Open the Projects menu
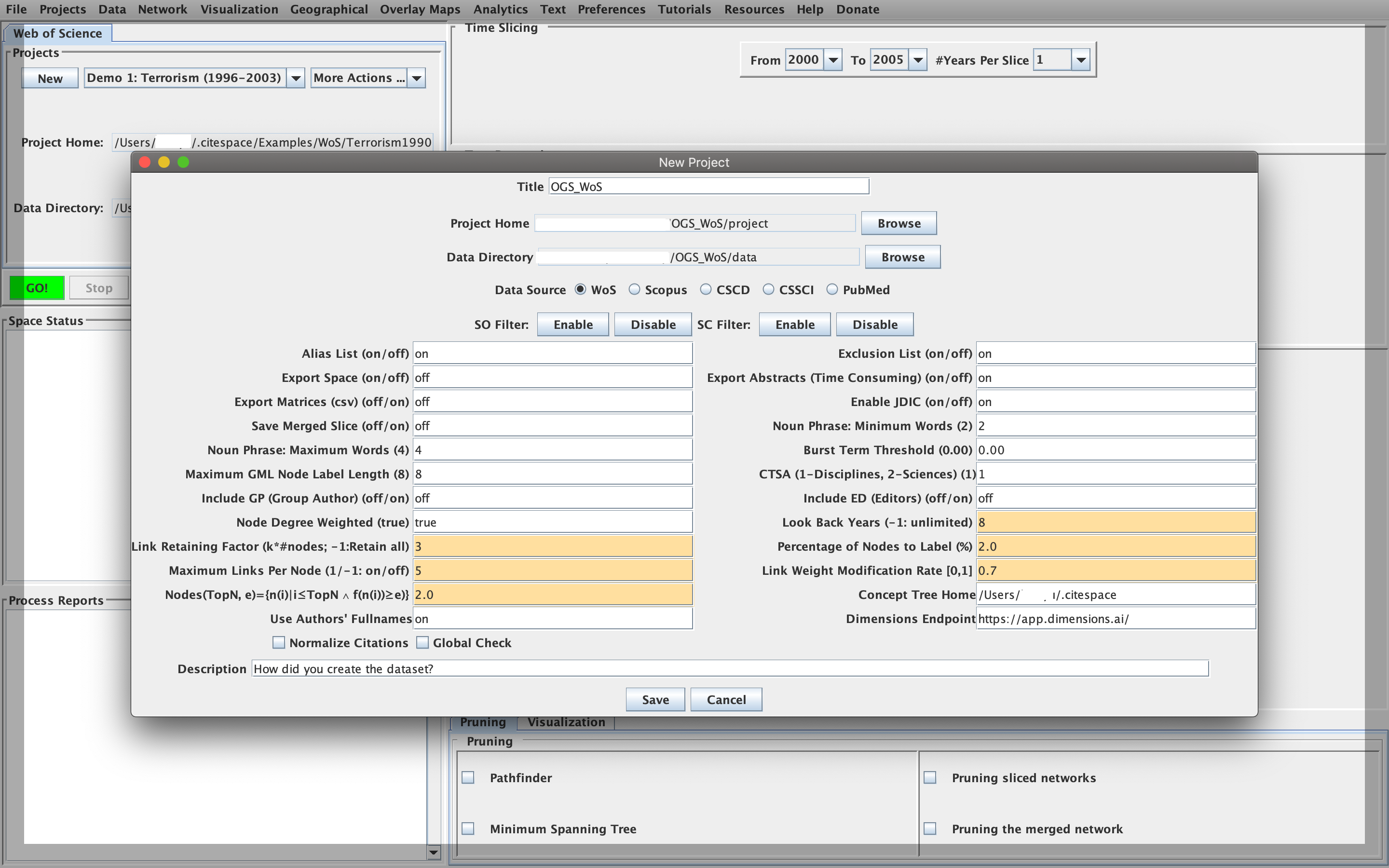The height and width of the screenshot is (868, 1389). click(x=63, y=9)
